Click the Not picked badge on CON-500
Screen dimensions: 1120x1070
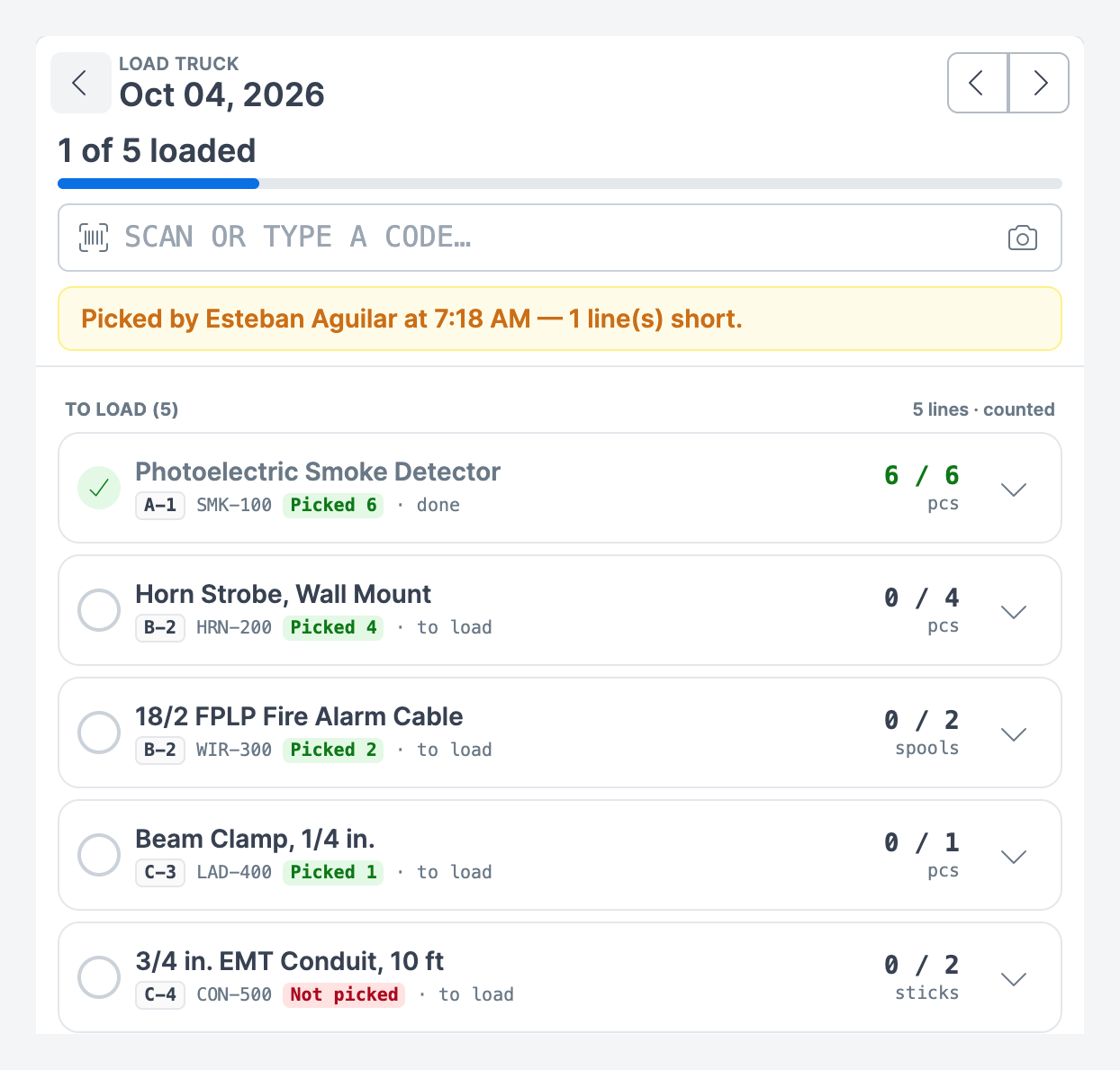pyautogui.click(x=344, y=994)
